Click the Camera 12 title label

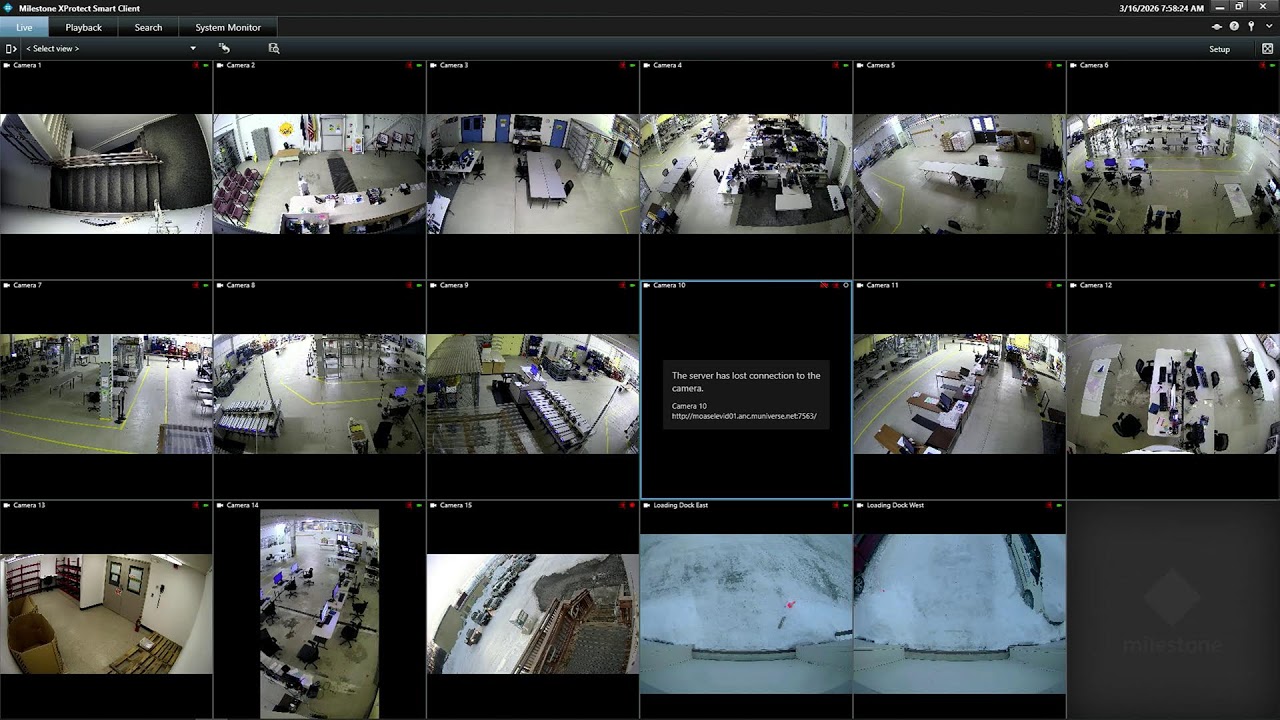[x=1095, y=285]
